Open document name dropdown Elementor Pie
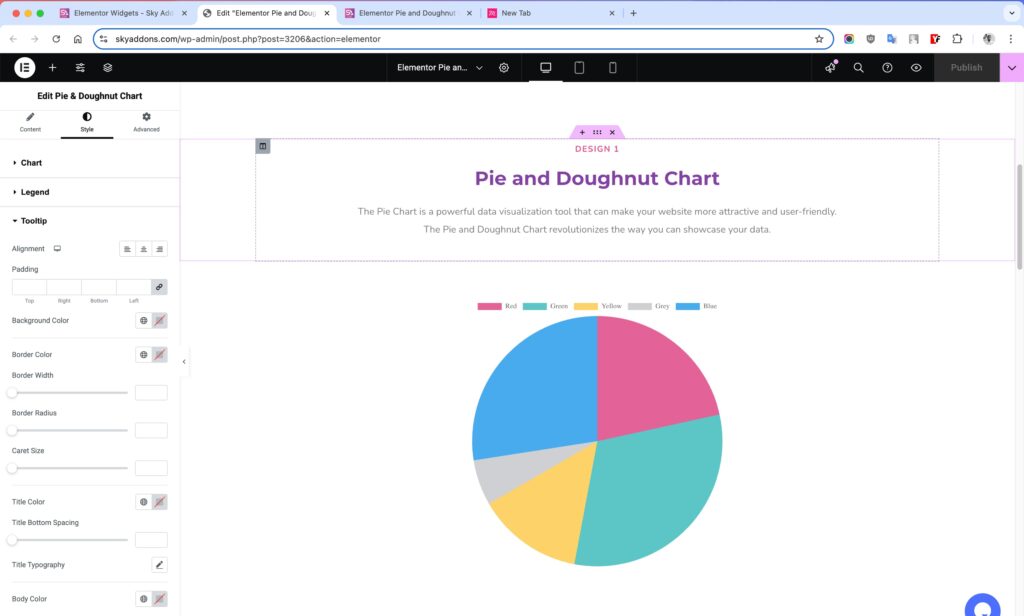Viewport: 1024px width, 616px height. click(x=440, y=67)
